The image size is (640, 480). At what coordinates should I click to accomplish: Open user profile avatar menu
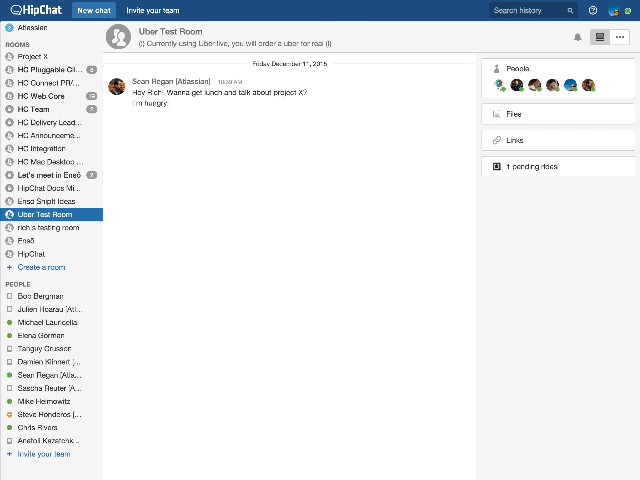tap(613, 10)
